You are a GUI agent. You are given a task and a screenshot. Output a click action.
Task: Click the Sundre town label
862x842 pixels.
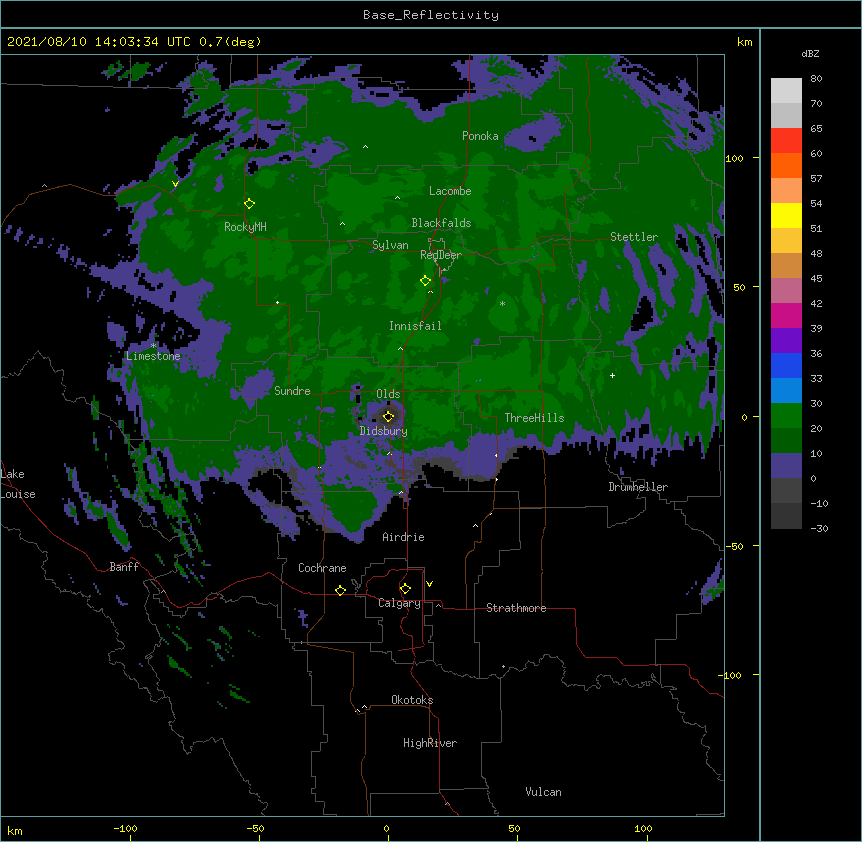(x=292, y=391)
